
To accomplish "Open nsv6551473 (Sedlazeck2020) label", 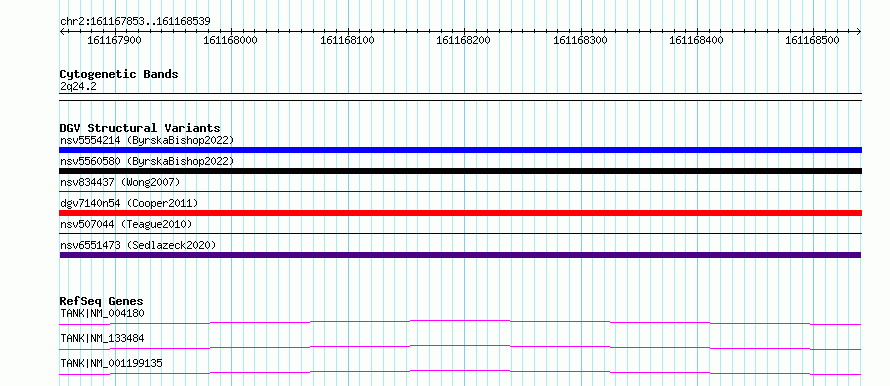I will [x=138, y=245].
